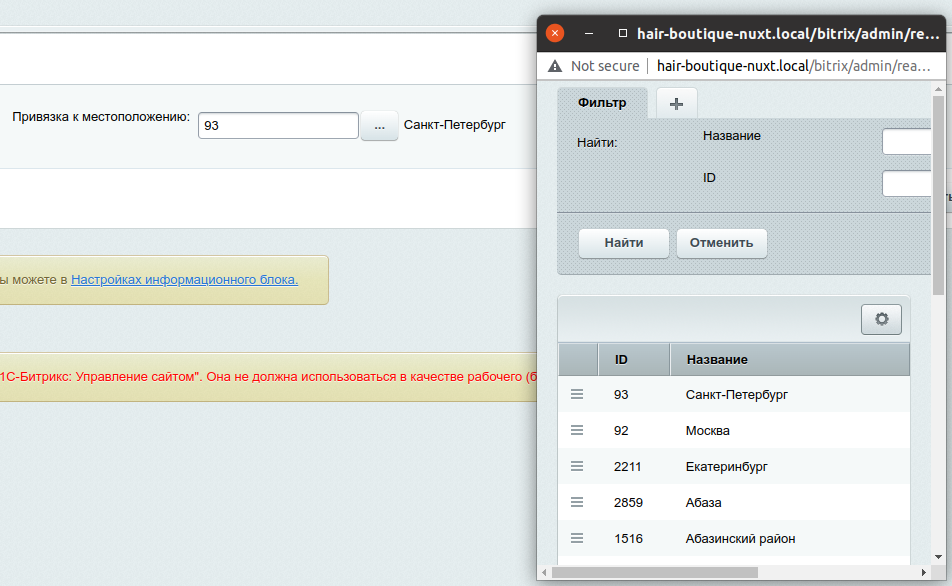Image resolution: width=952 pixels, height=586 pixels.
Task: Click the Название filter input field
Action: [907, 142]
